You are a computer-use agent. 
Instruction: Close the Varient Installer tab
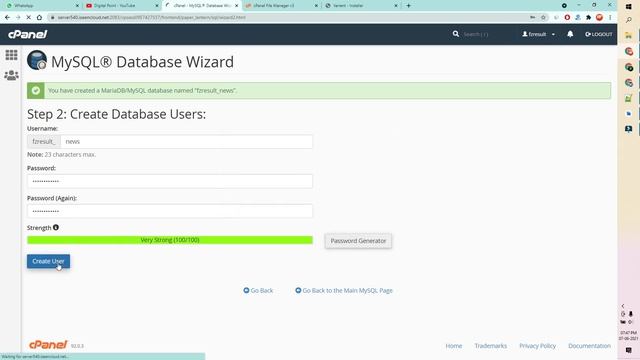pos(396,6)
